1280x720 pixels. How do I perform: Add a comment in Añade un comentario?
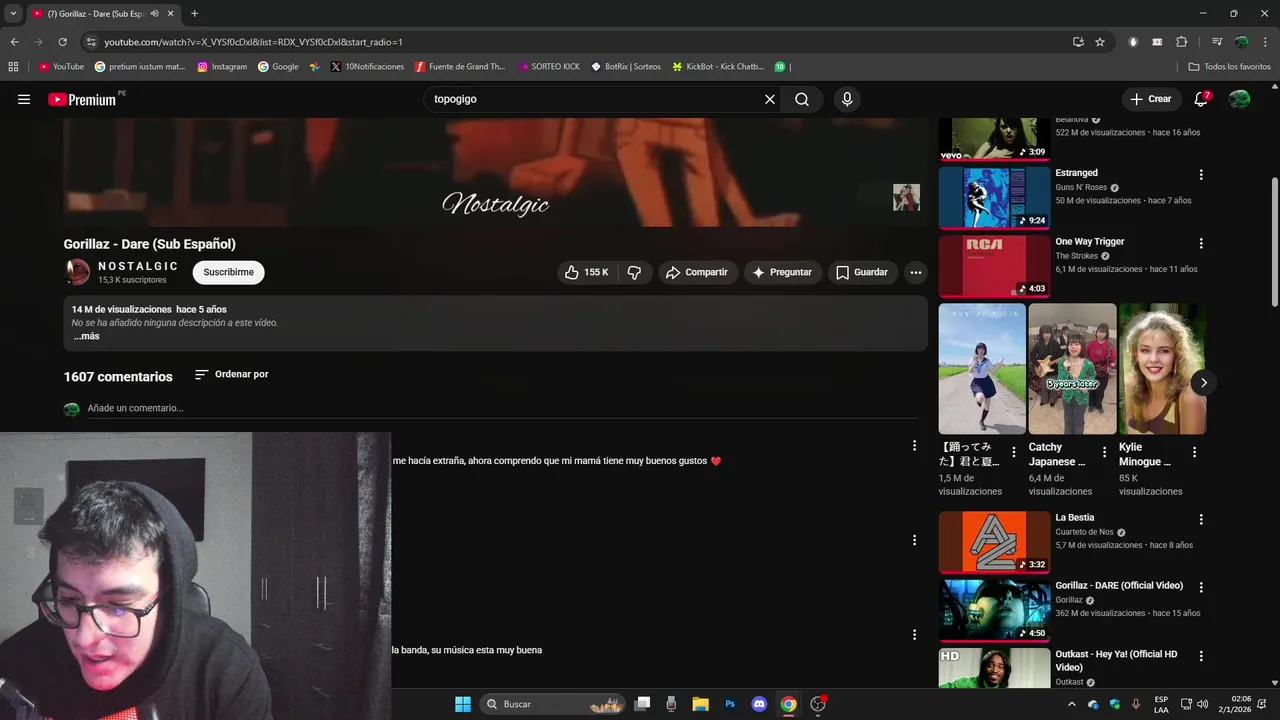pos(502,408)
